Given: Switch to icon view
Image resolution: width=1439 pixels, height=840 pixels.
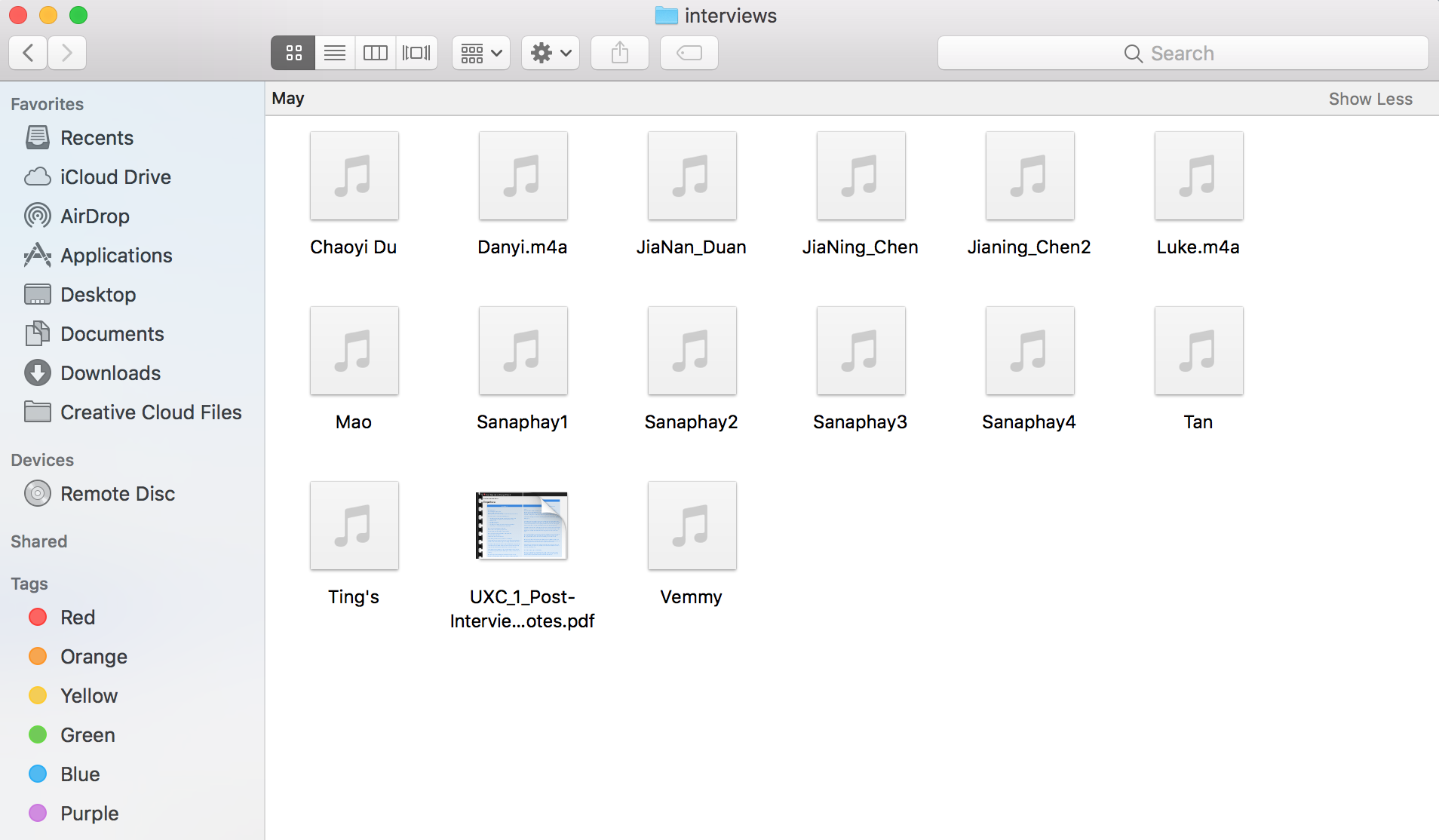Looking at the screenshot, I should point(293,53).
